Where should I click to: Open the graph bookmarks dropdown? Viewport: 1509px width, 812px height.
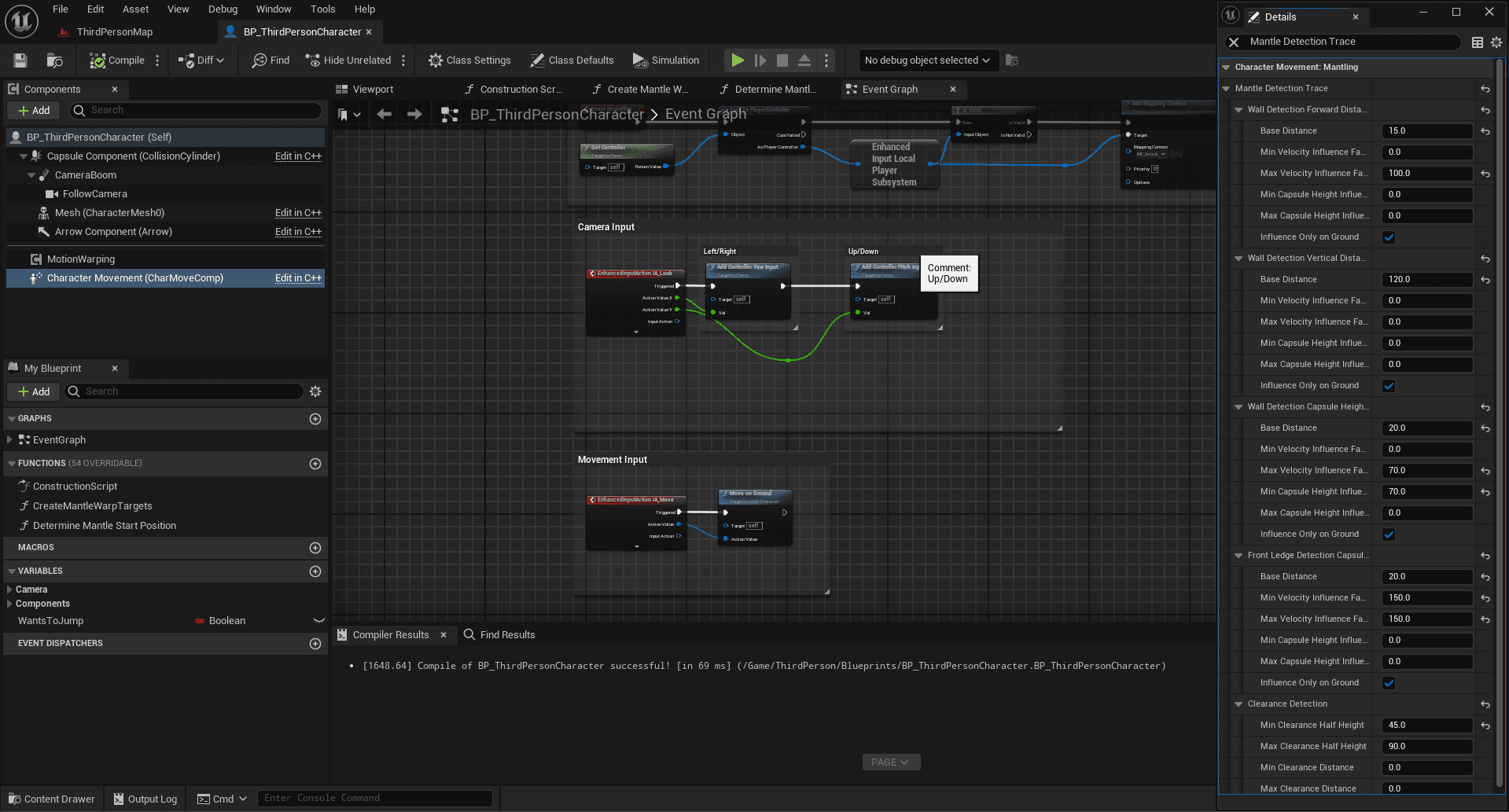349,115
